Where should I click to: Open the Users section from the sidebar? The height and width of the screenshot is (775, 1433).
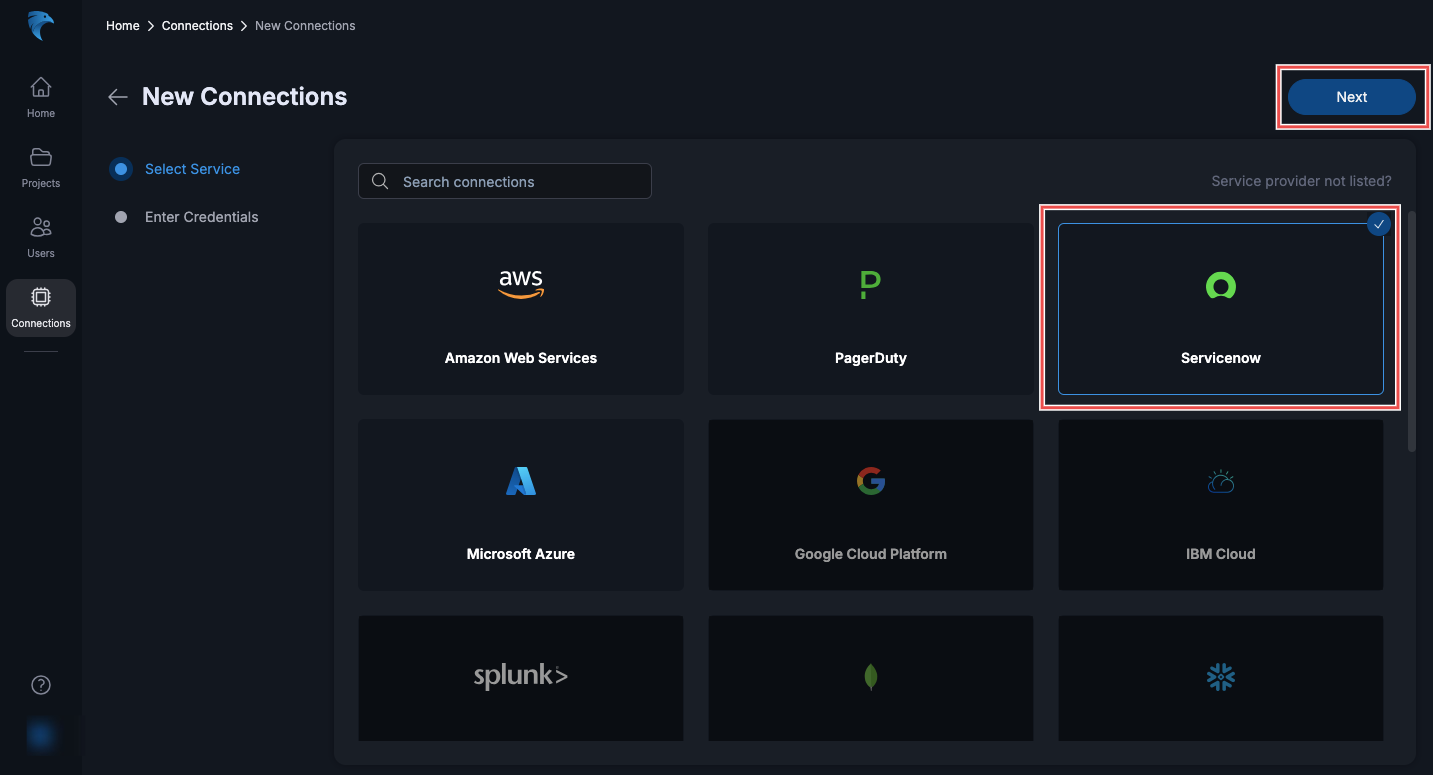40,237
